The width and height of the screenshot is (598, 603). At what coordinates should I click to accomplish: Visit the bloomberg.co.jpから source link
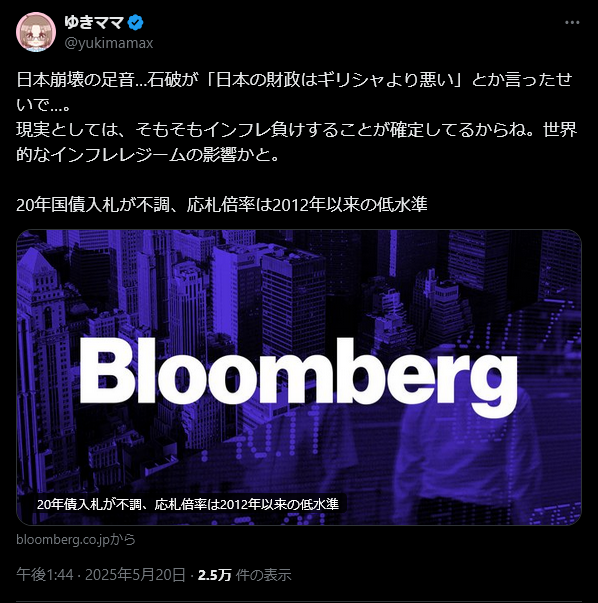click(76, 539)
